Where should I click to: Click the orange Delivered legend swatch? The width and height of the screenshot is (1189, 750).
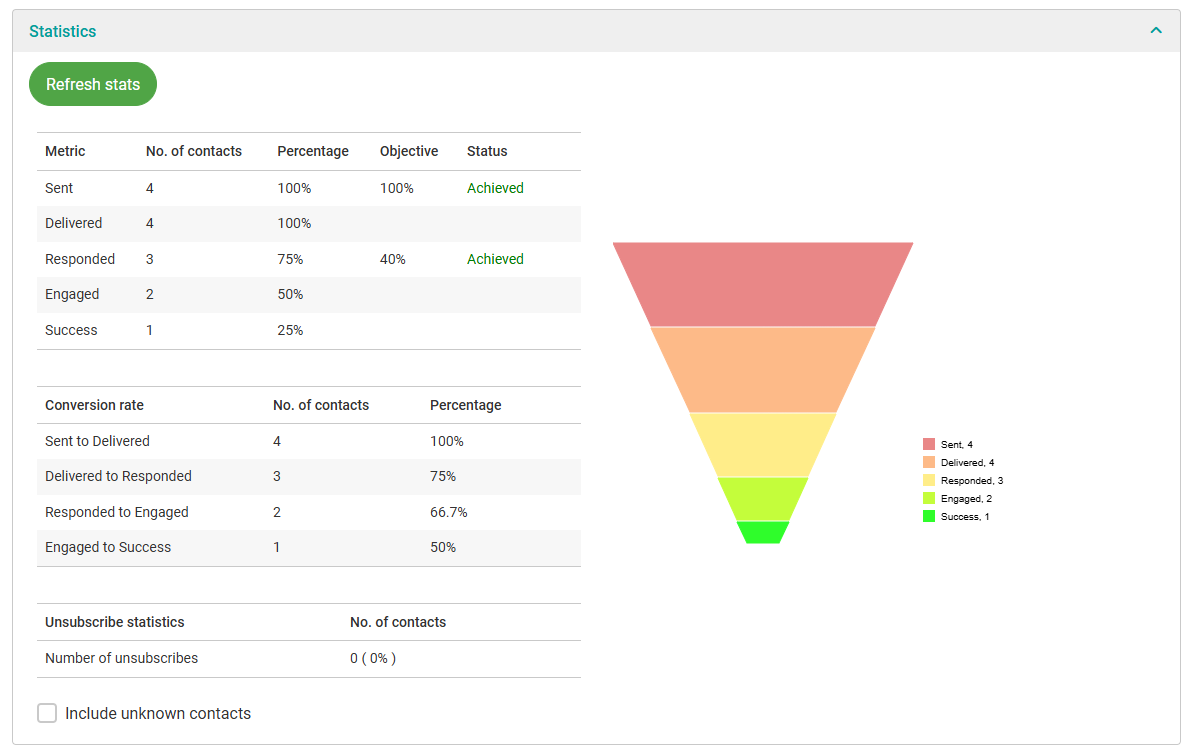pos(929,462)
